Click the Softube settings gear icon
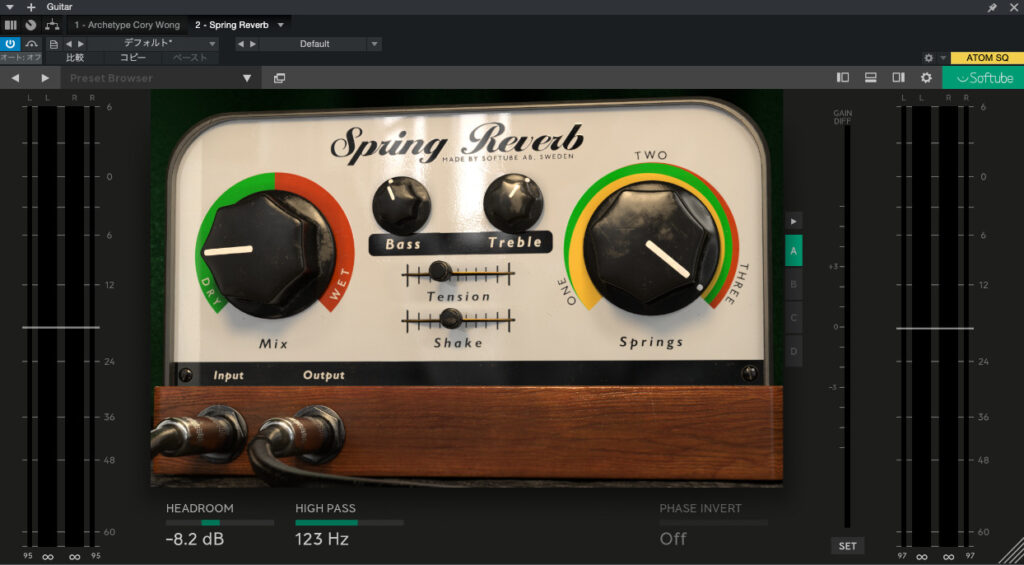 (x=926, y=78)
